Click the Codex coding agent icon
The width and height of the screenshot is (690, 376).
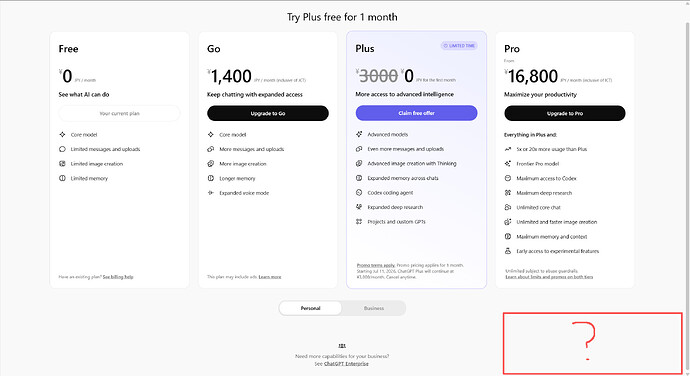click(359, 192)
